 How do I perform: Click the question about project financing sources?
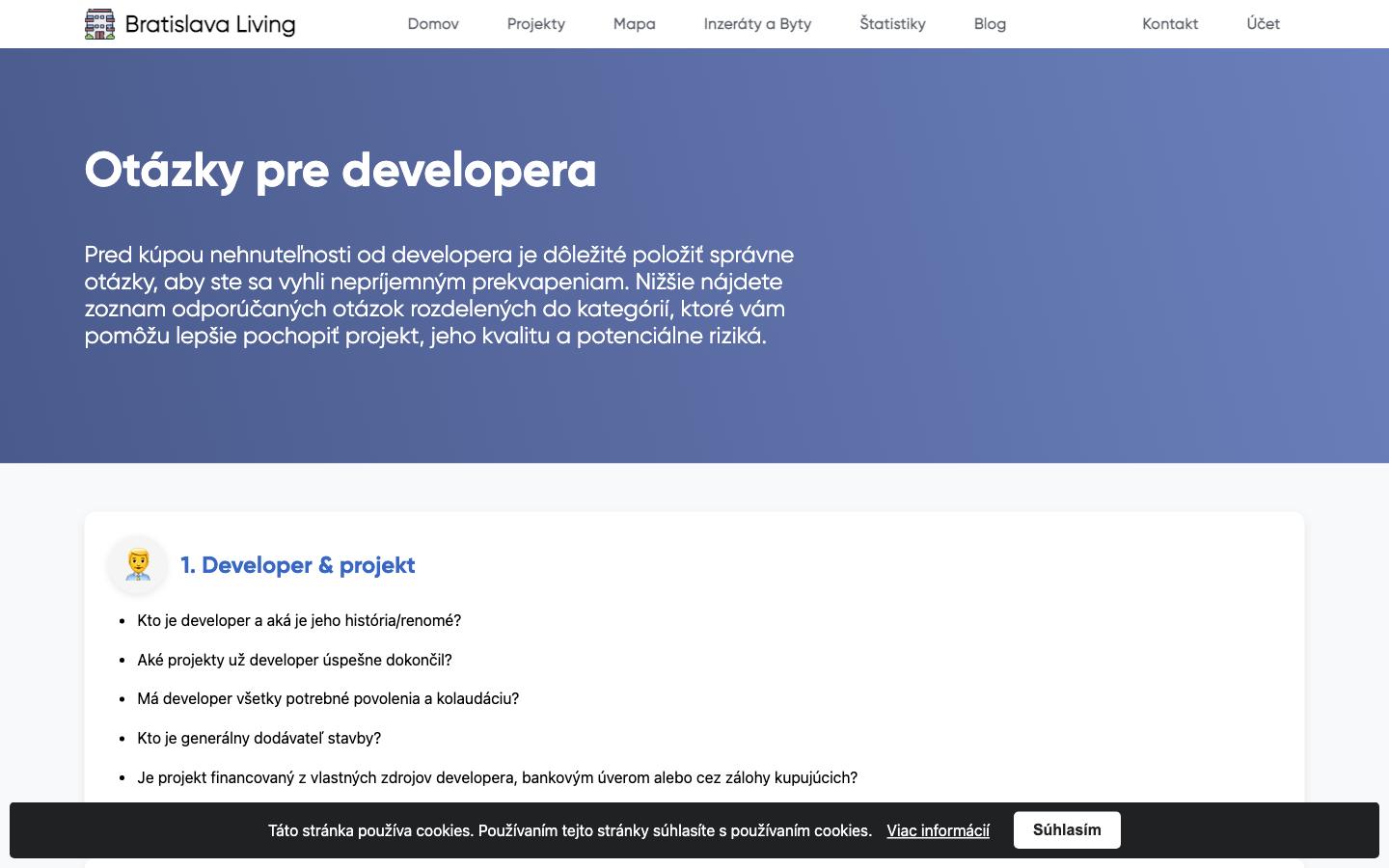coord(497,777)
